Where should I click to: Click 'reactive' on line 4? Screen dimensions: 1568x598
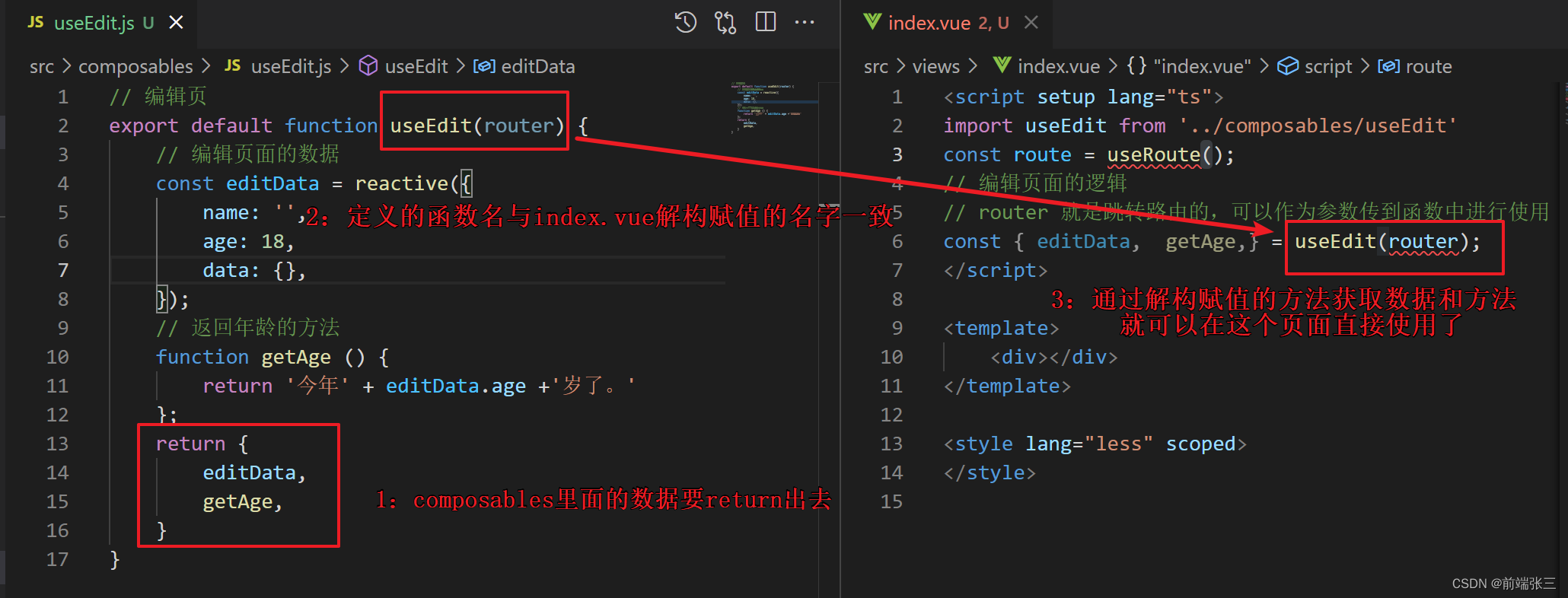[402, 184]
